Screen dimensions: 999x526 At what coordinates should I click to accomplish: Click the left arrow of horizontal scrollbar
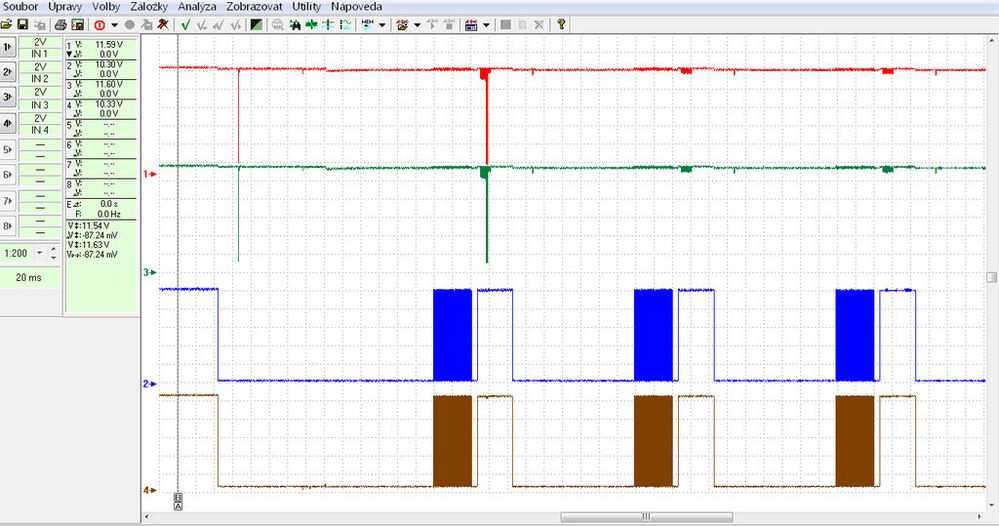tap(147, 516)
